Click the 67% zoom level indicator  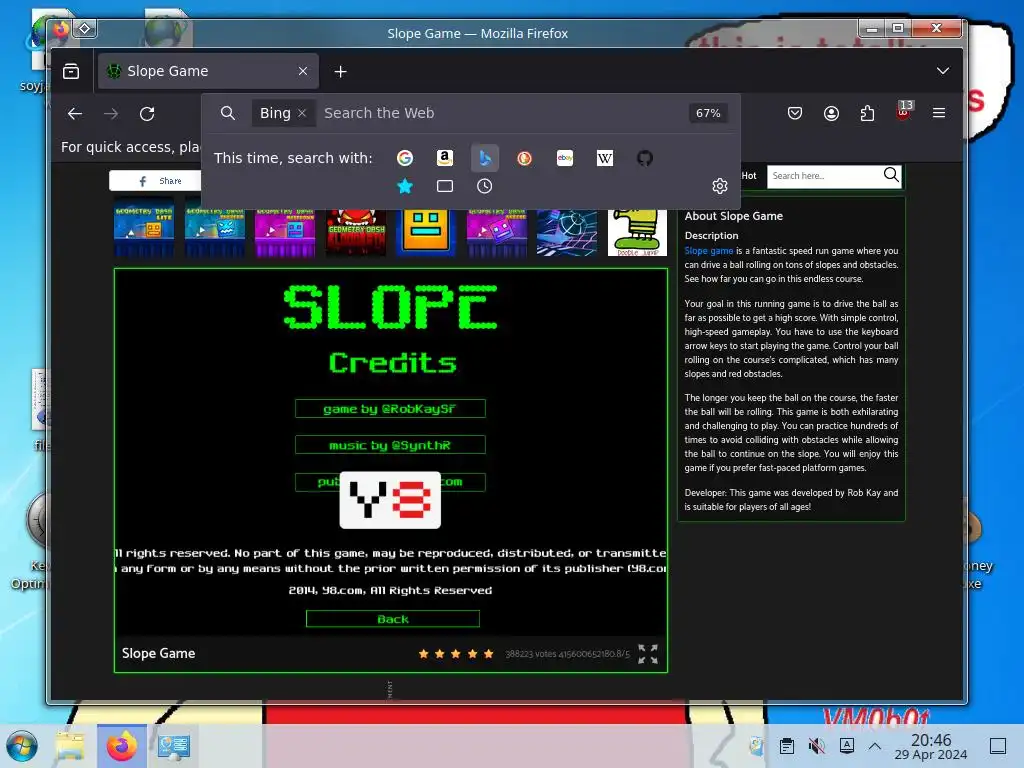[x=708, y=113]
